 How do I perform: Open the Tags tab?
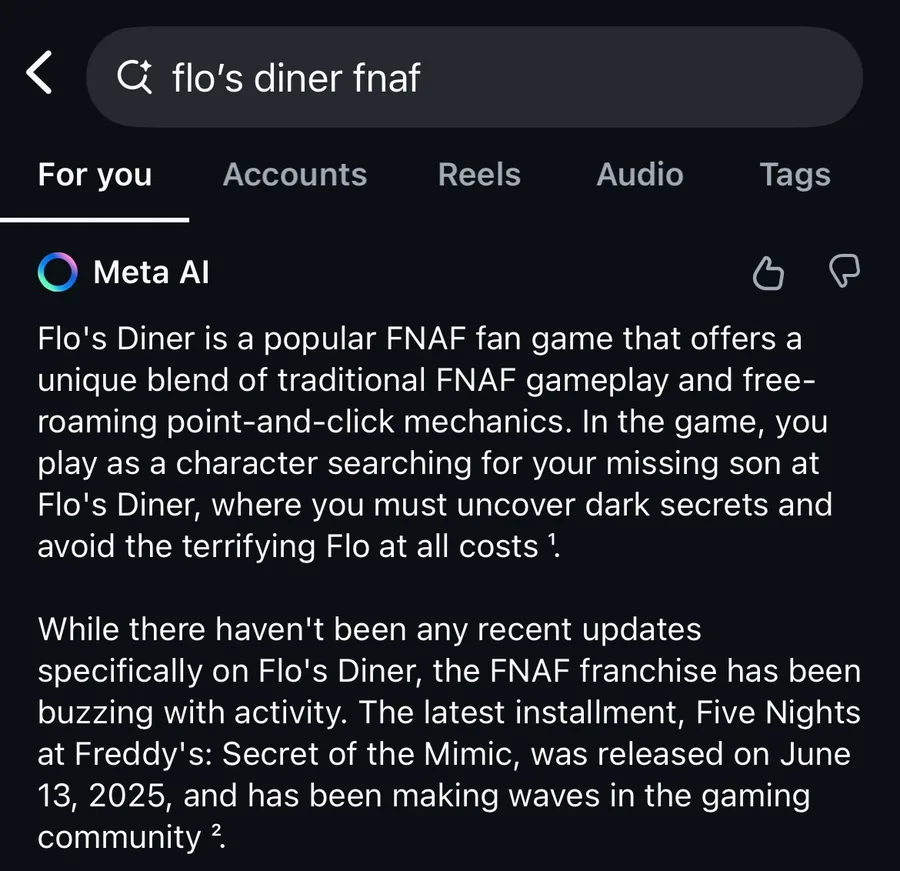[x=795, y=175]
